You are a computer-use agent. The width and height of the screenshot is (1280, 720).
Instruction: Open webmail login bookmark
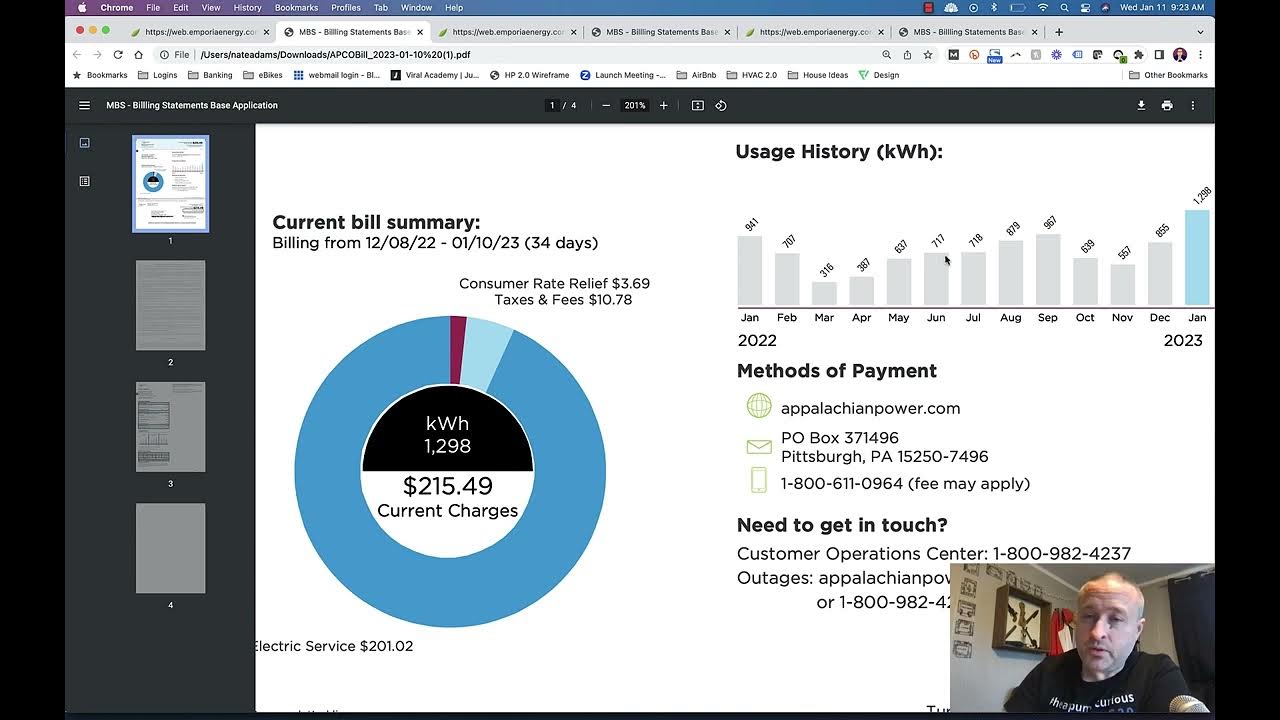[336, 75]
